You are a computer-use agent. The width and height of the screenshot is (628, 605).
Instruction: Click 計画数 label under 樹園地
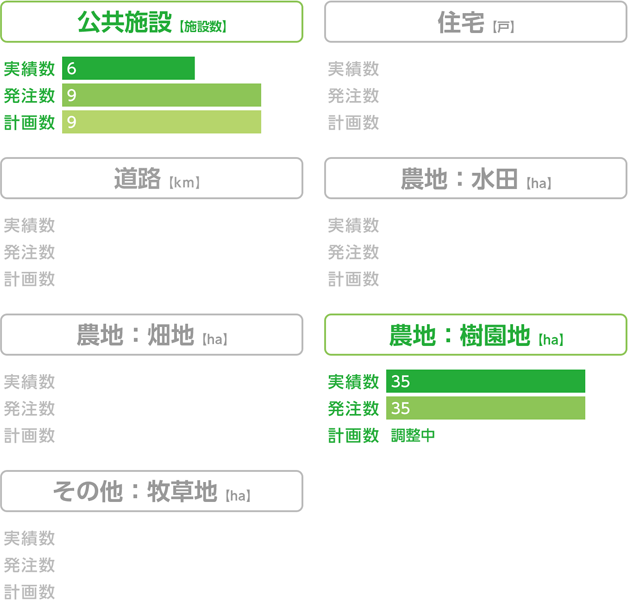click(x=354, y=435)
